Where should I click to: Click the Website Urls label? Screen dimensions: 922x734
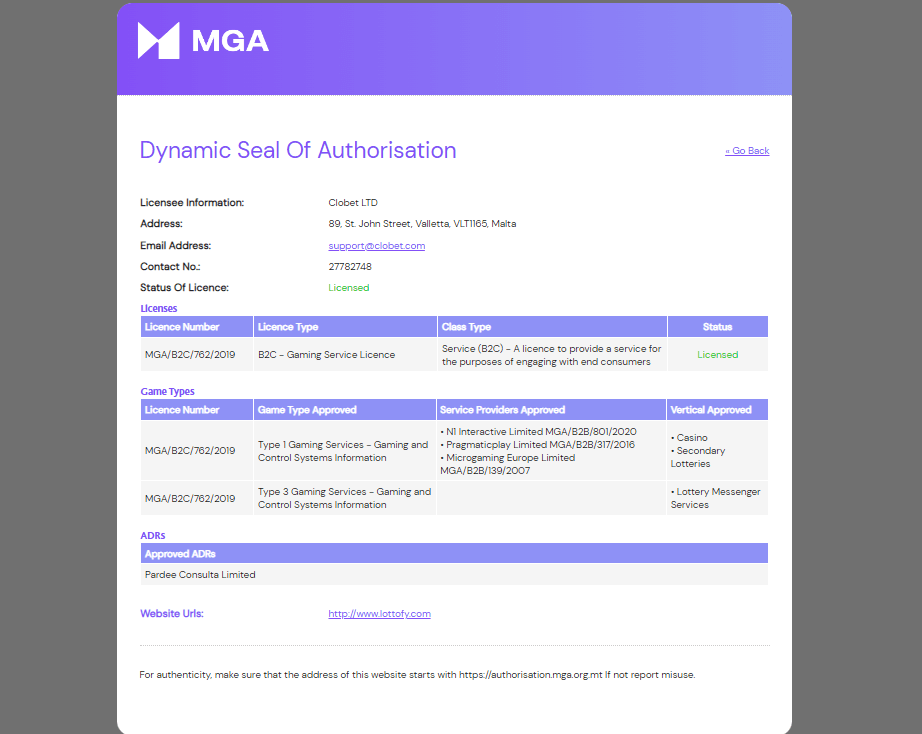pyautogui.click(x=172, y=613)
